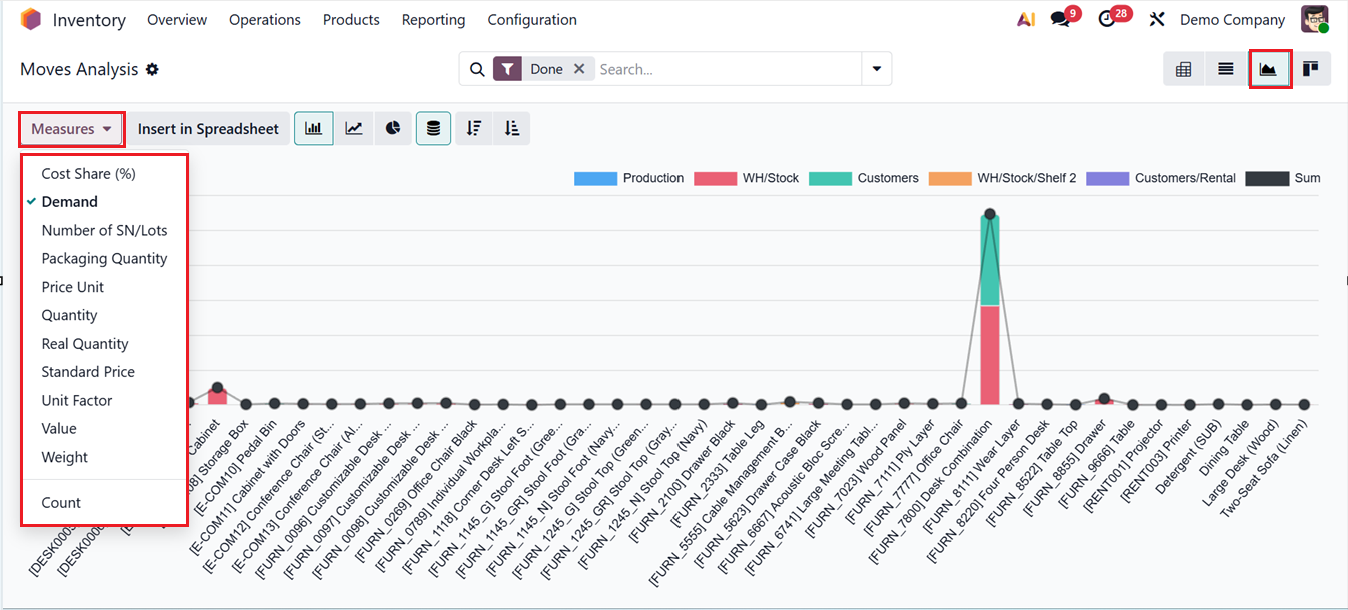Open the Measures dropdown

click(70, 128)
